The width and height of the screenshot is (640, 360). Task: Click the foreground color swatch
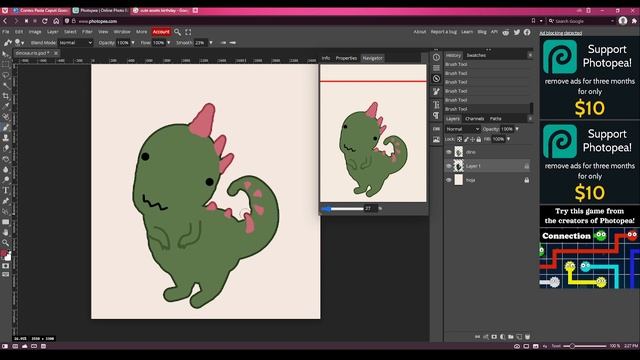[4, 254]
